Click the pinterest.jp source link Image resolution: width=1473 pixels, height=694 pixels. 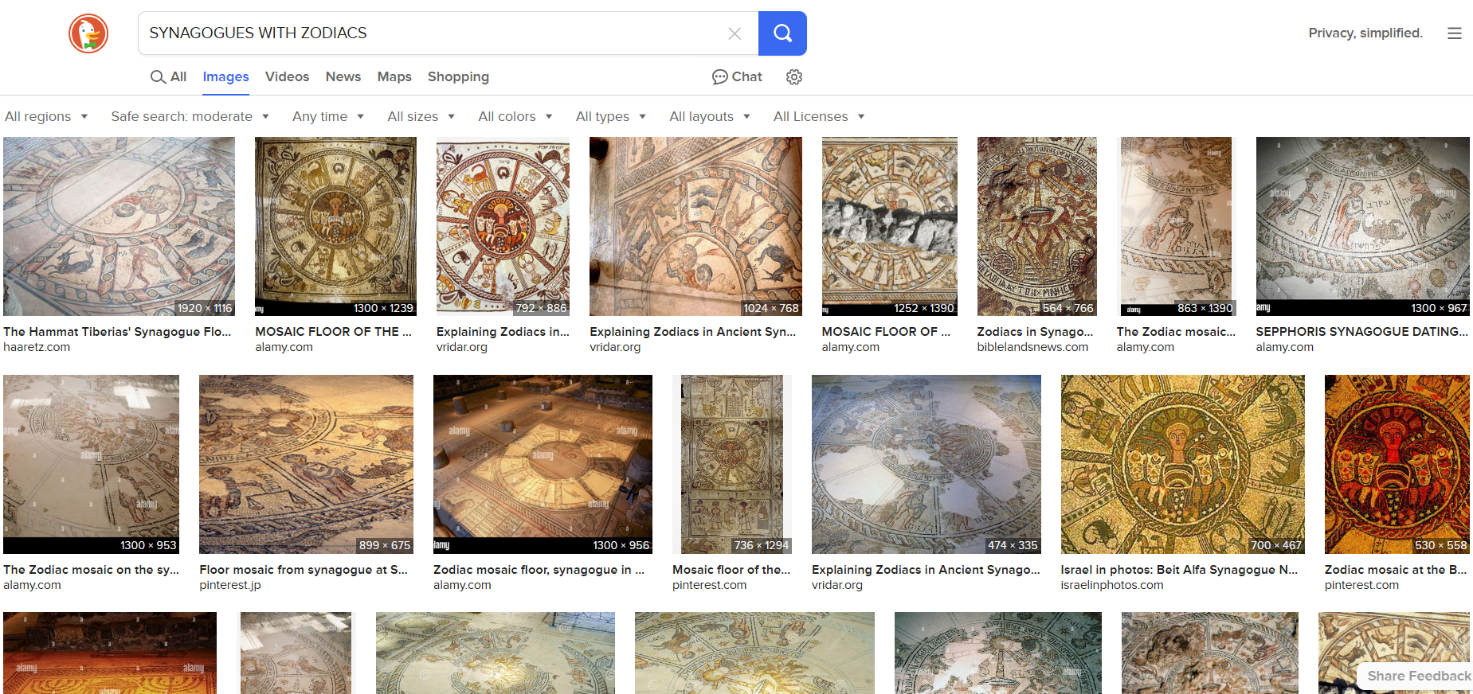pyautogui.click(x=230, y=586)
